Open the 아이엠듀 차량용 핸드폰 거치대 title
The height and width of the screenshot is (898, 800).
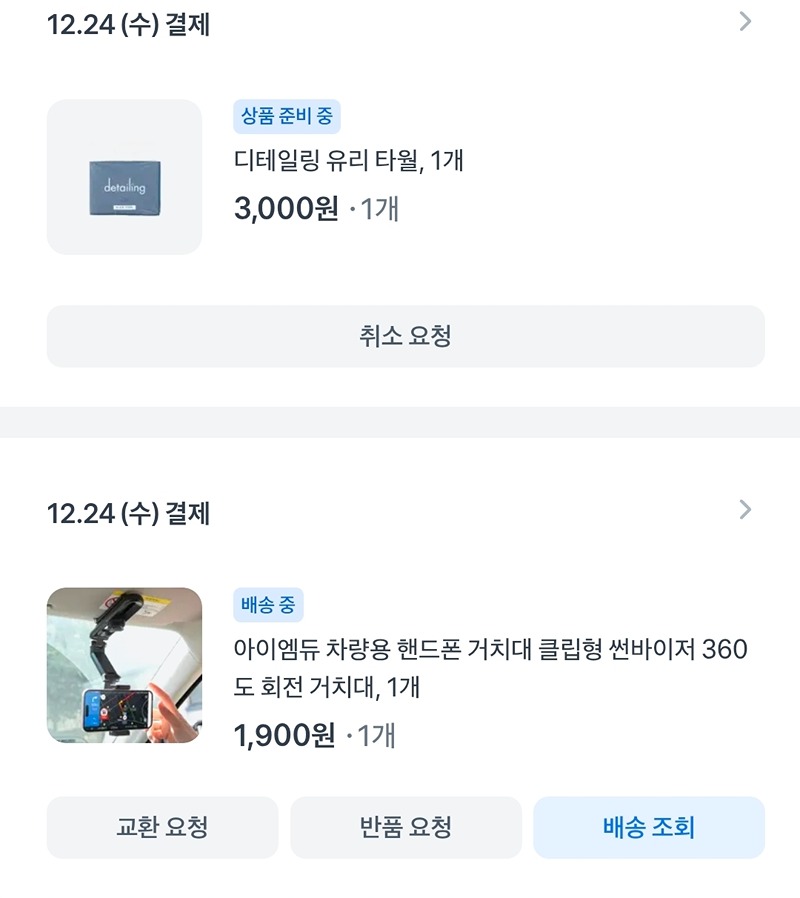(x=490, y=668)
